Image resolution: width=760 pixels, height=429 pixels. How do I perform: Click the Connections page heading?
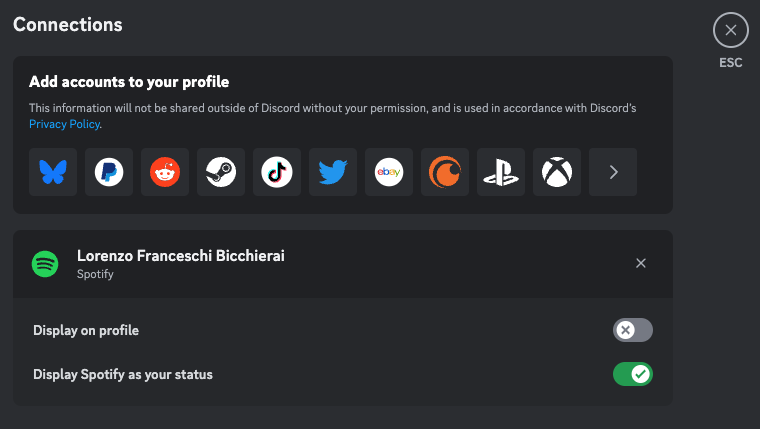[68, 24]
